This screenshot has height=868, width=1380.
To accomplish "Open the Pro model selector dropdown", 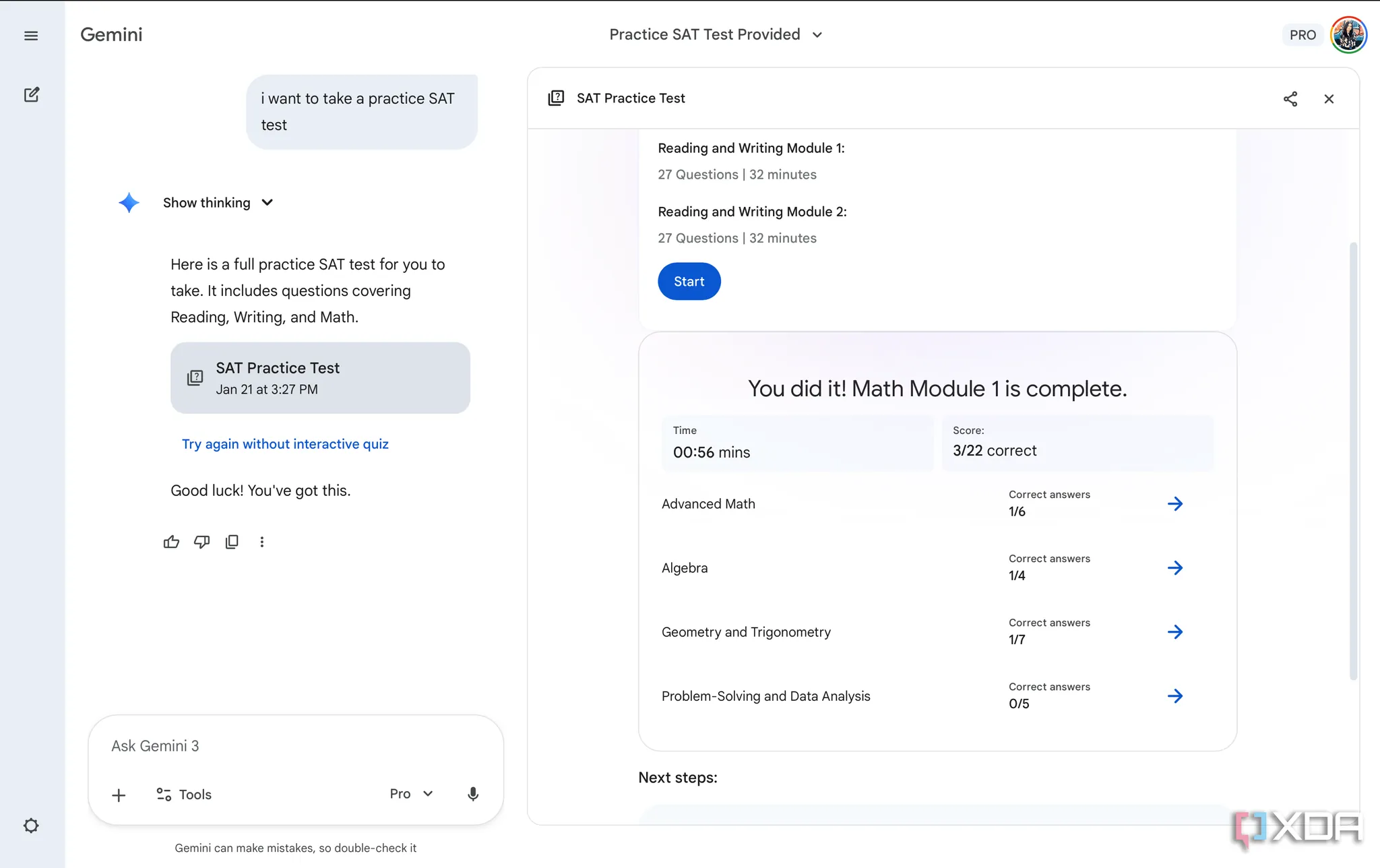I will click(411, 794).
